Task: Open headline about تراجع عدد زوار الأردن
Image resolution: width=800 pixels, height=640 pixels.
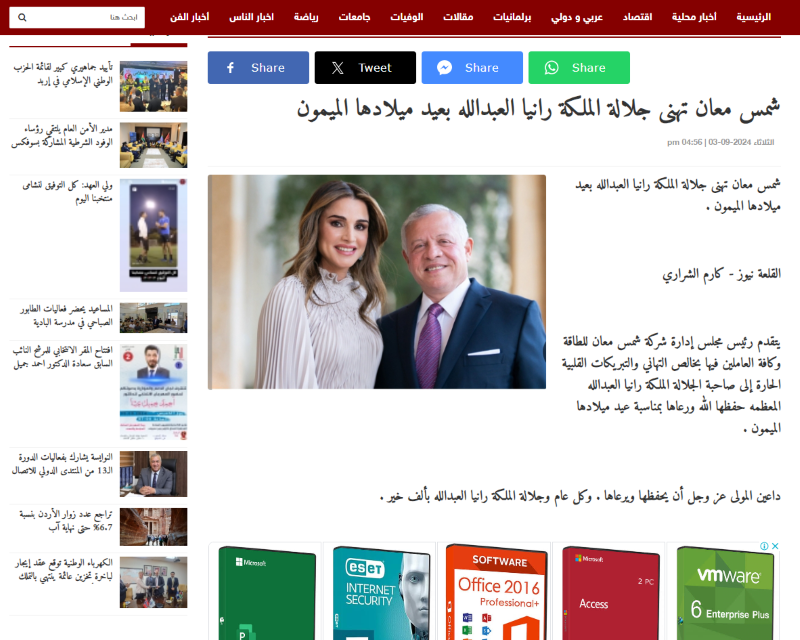Action: coord(66,521)
